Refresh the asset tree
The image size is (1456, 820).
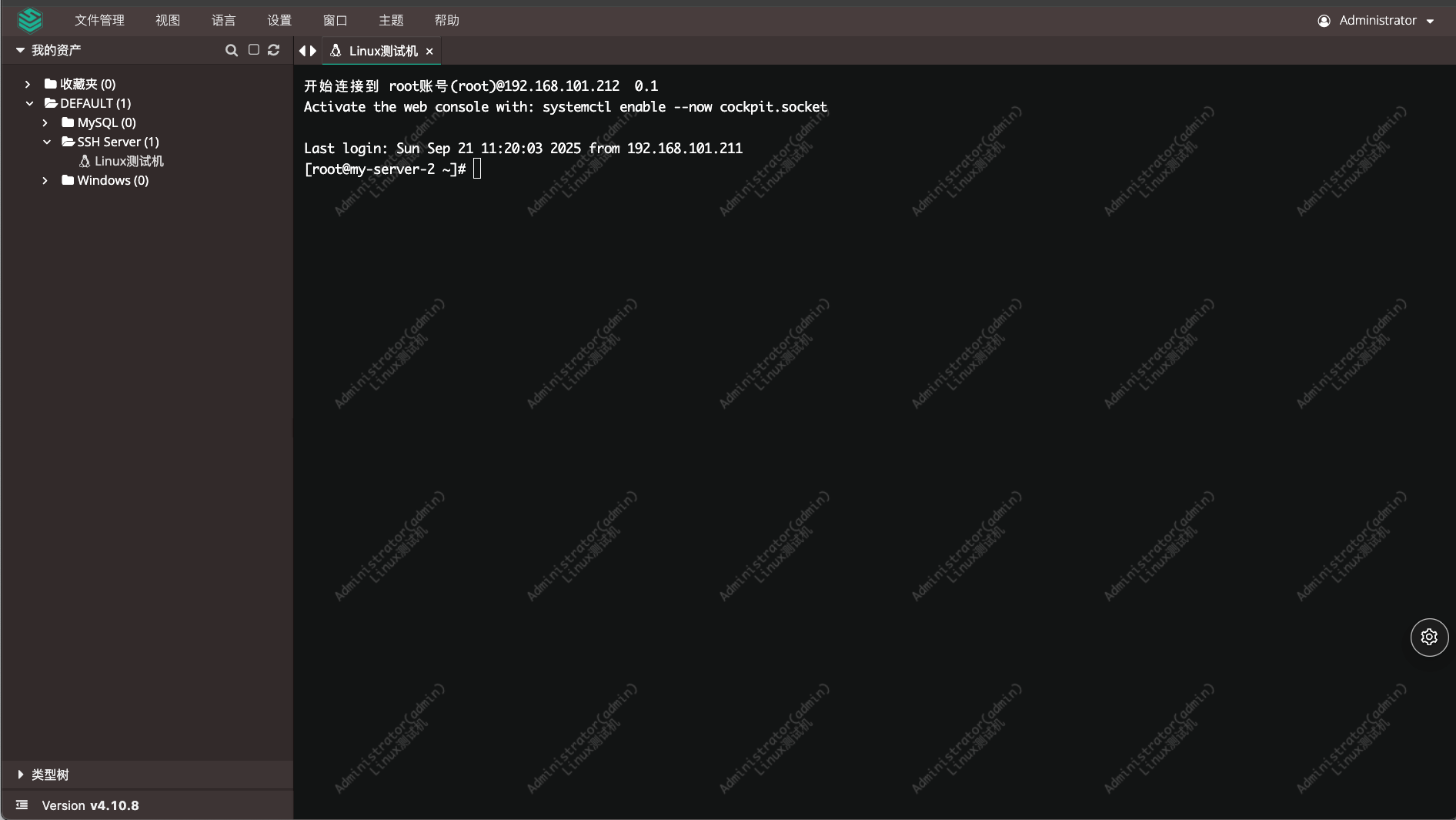(x=274, y=50)
